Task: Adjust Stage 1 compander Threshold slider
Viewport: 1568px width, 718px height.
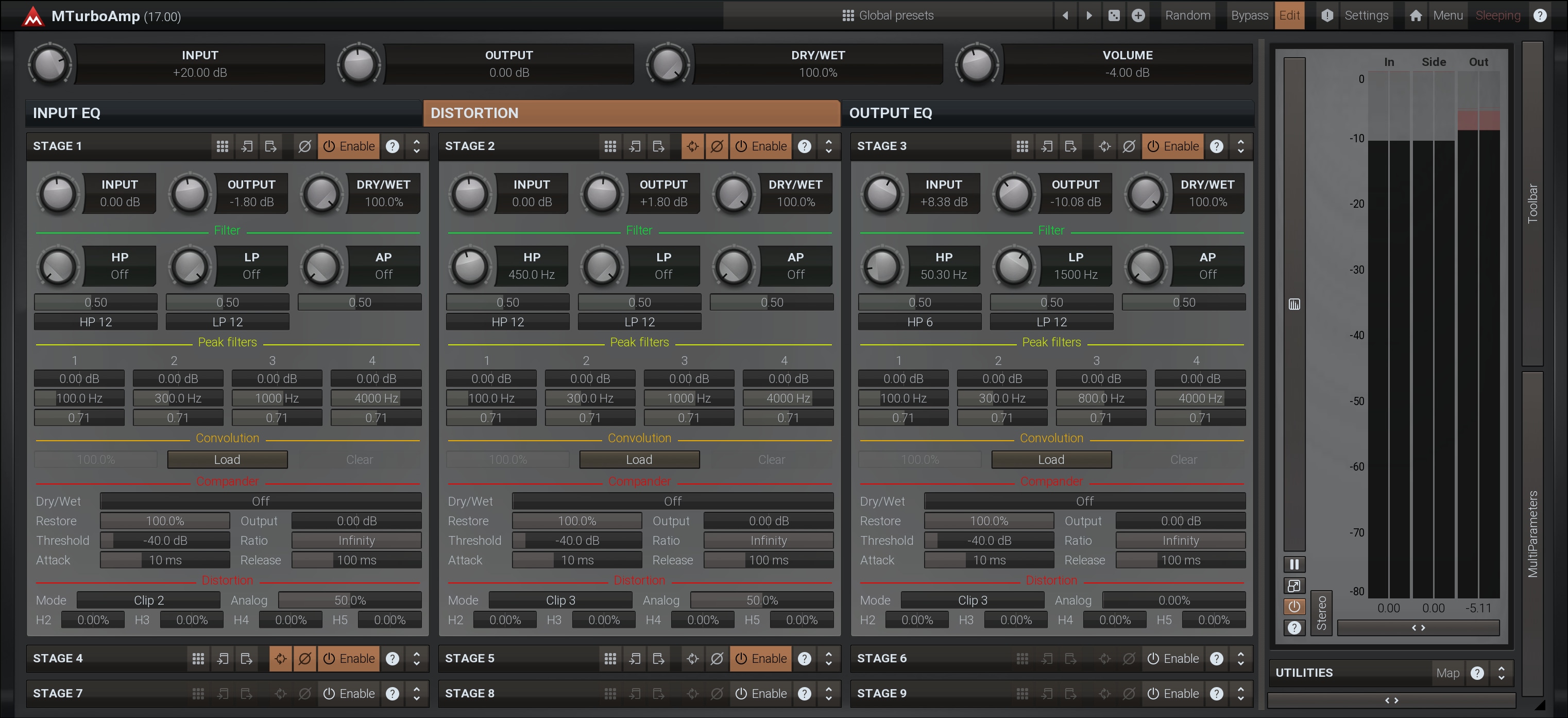Action: pos(165,540)
